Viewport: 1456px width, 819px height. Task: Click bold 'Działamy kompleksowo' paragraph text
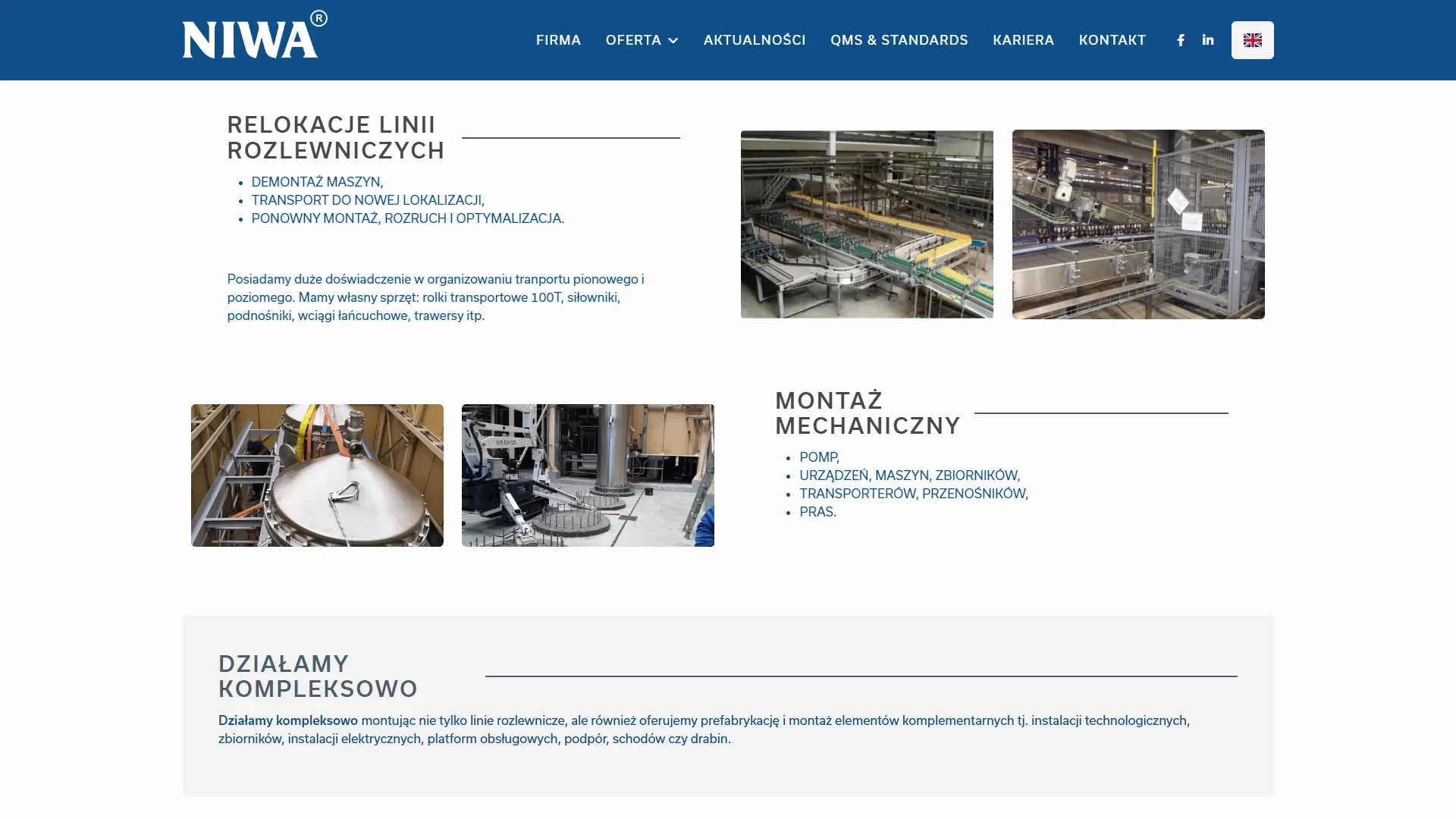288,720
